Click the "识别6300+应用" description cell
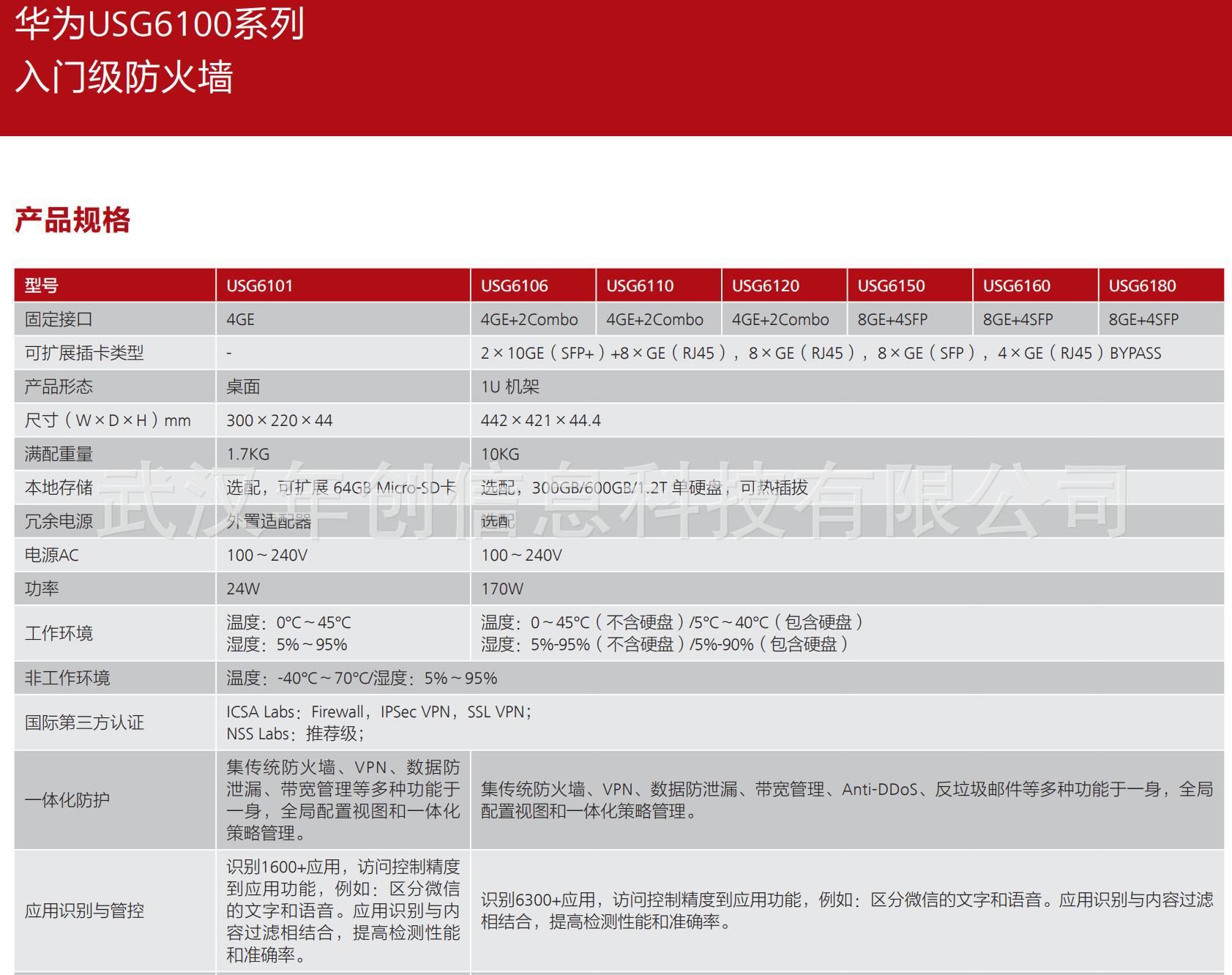 click(847, 911)
